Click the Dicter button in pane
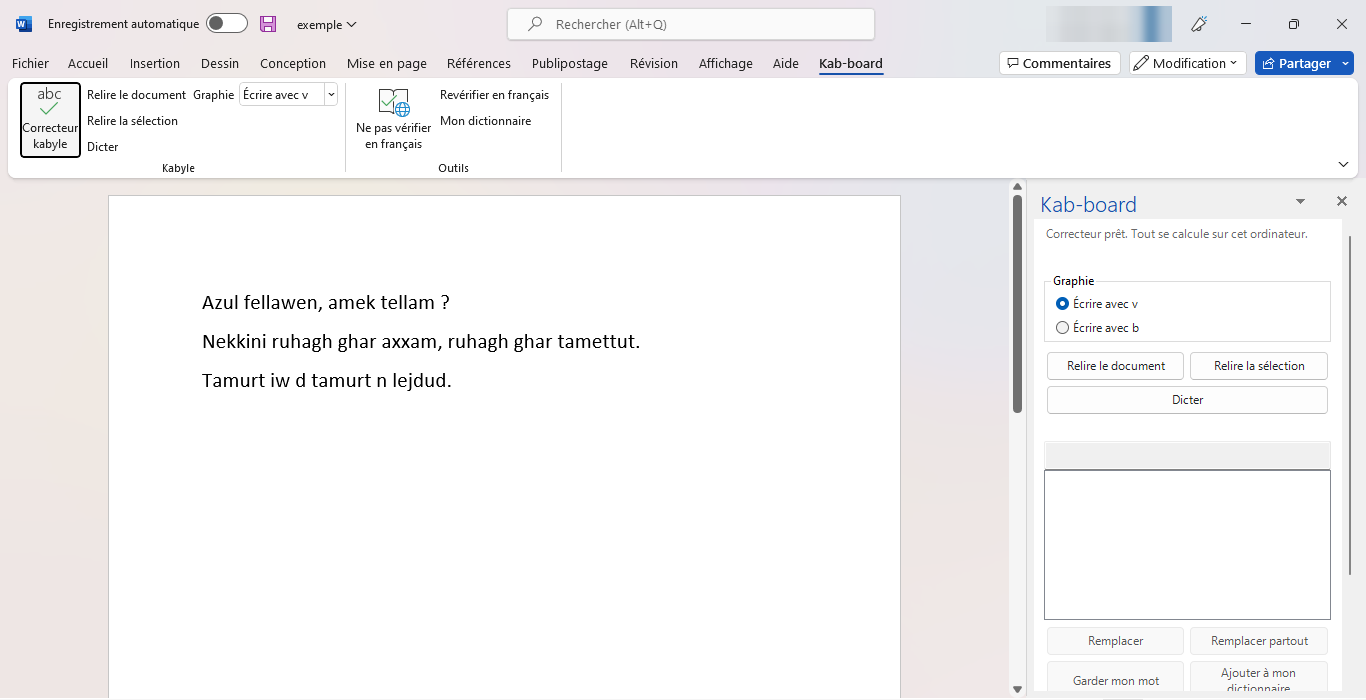Image resolution: width=1366 pixels, height=700 pixels. click(x=1188, y=400)
